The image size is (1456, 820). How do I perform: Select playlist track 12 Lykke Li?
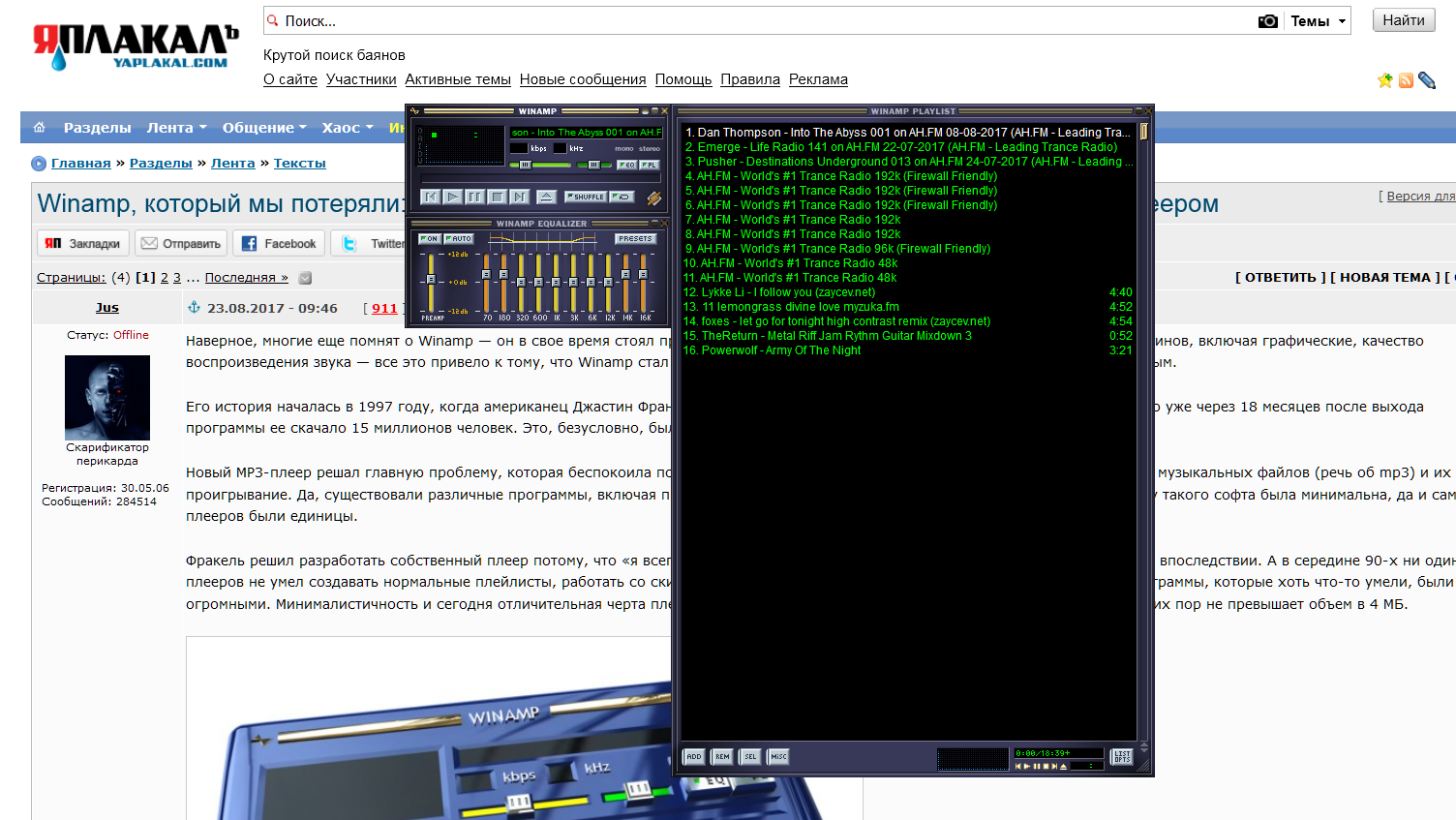point(908,292)
